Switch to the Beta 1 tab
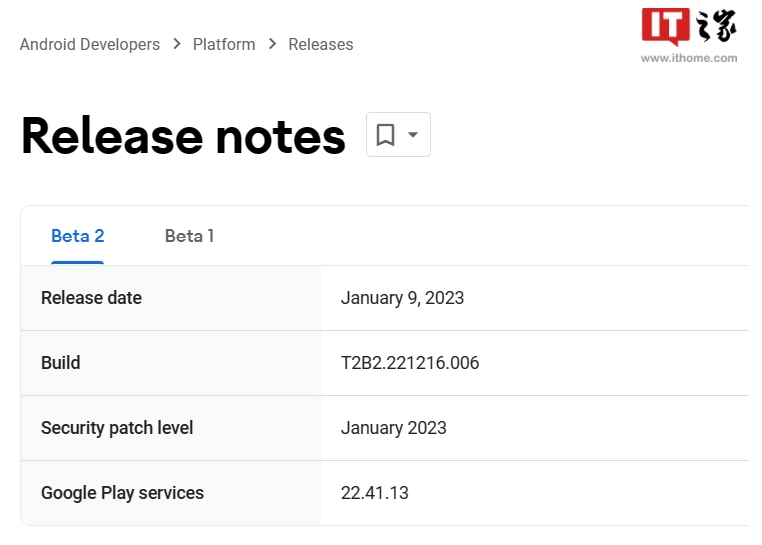Viewport: 762px width, 545px height. coord(189,236)
